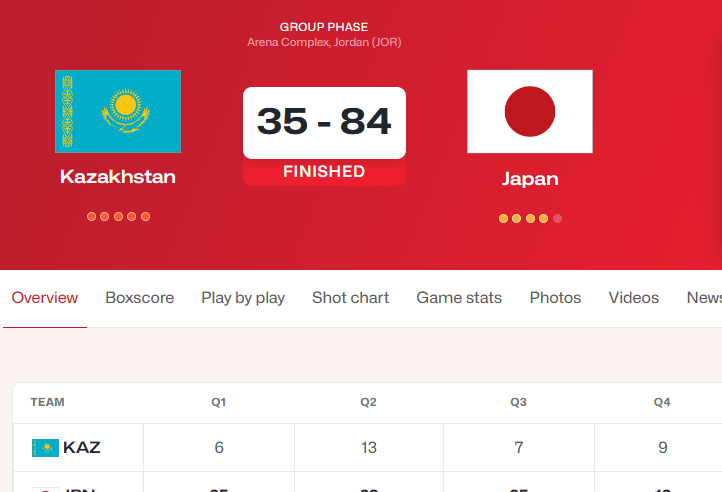Click the large Japan flag

pyautogui.click(x=530, y=111)
